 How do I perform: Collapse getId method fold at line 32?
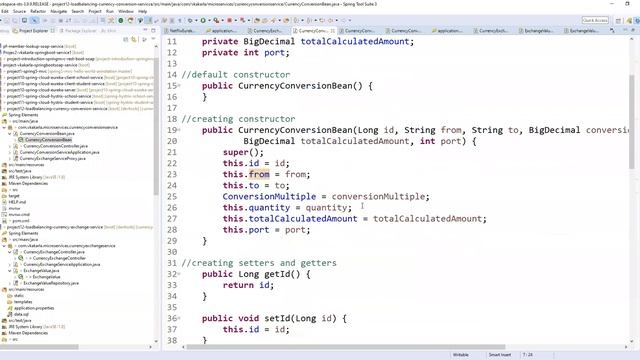[179, 274]
